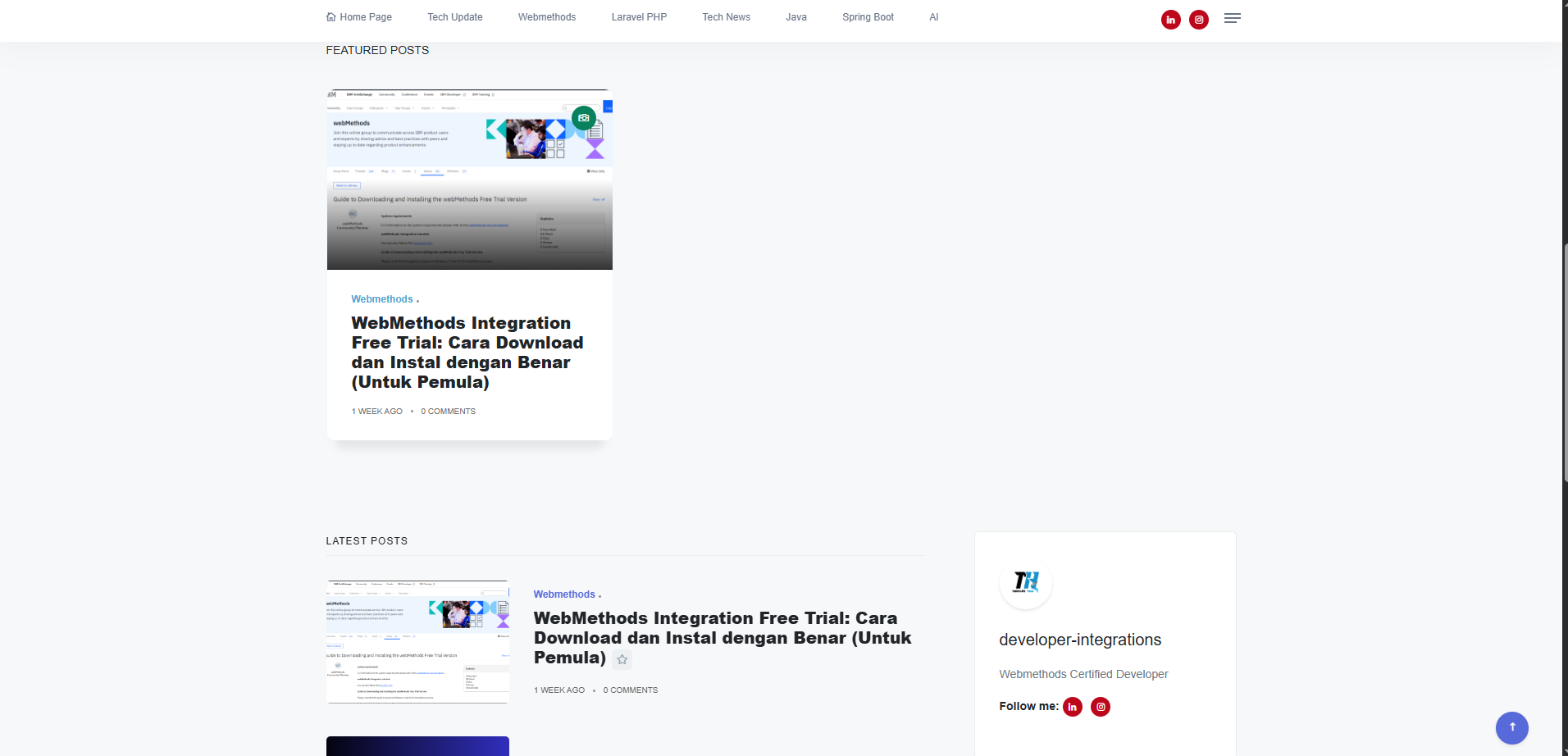Viewport: 1568px width, 756px height.
Task: Click the developer-integrations author name
Action: (1080, 640)
